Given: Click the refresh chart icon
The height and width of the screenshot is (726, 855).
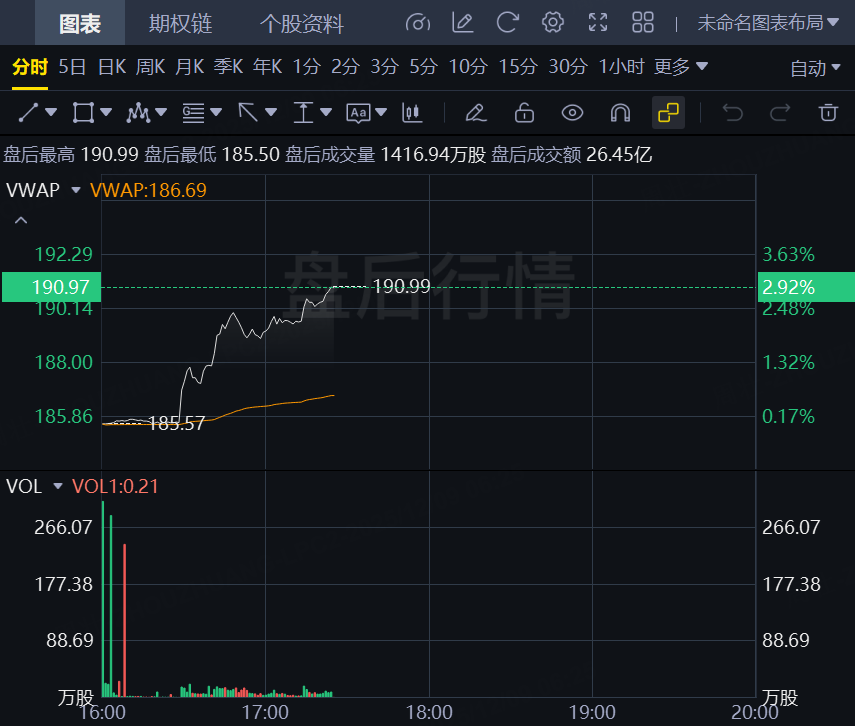Looking at the screenshot, I should [x=508, y=22].
